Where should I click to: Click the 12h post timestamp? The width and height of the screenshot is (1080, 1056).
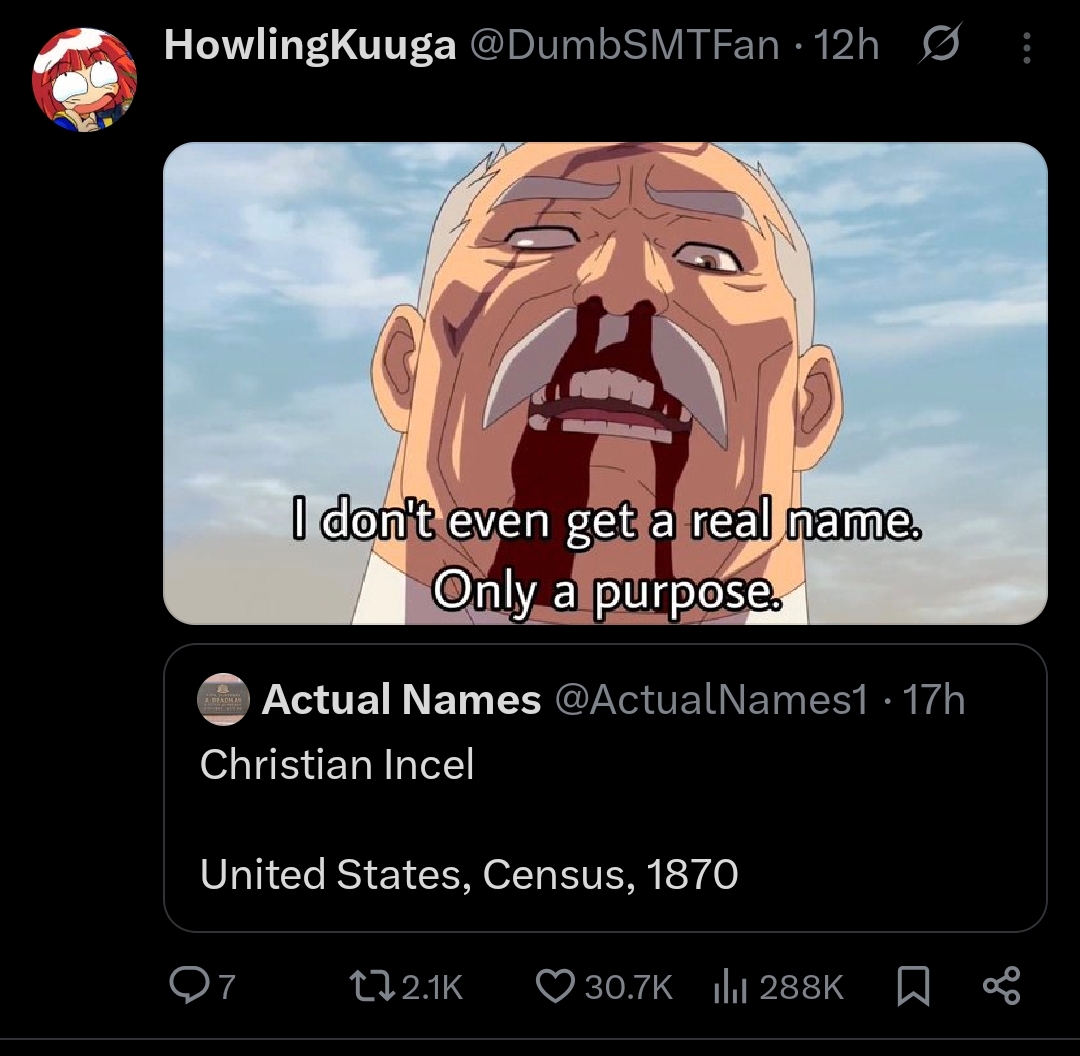tap(847, 45)
